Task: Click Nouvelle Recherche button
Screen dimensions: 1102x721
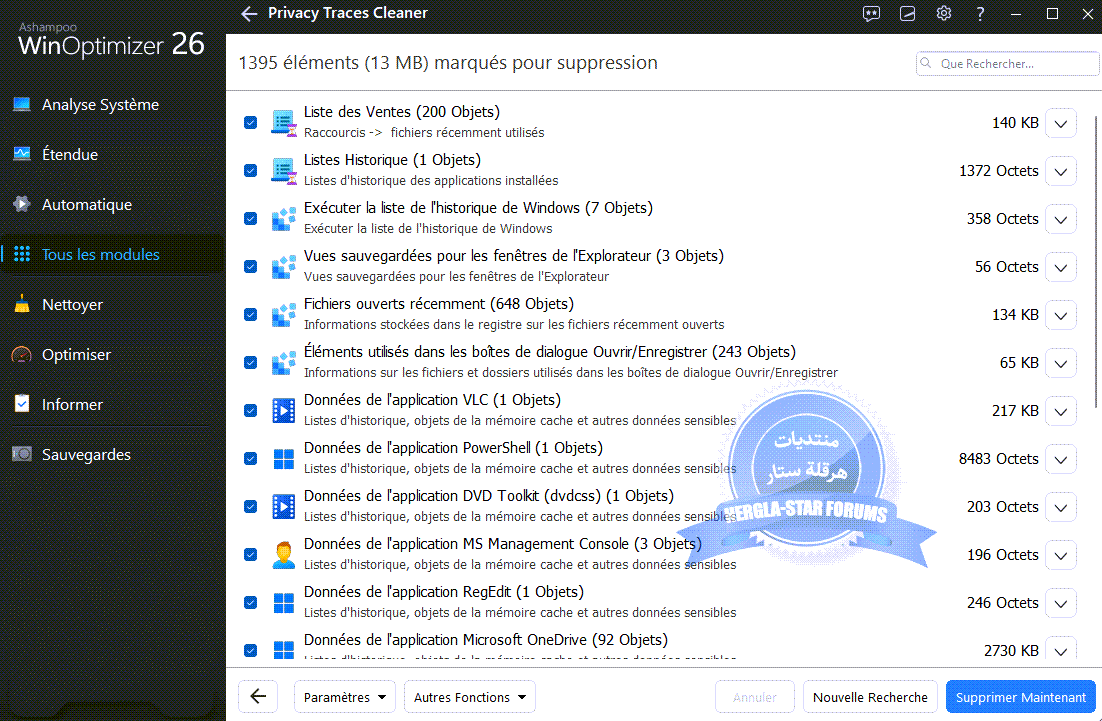Action: pyautogui.click(x=870, y=697)
